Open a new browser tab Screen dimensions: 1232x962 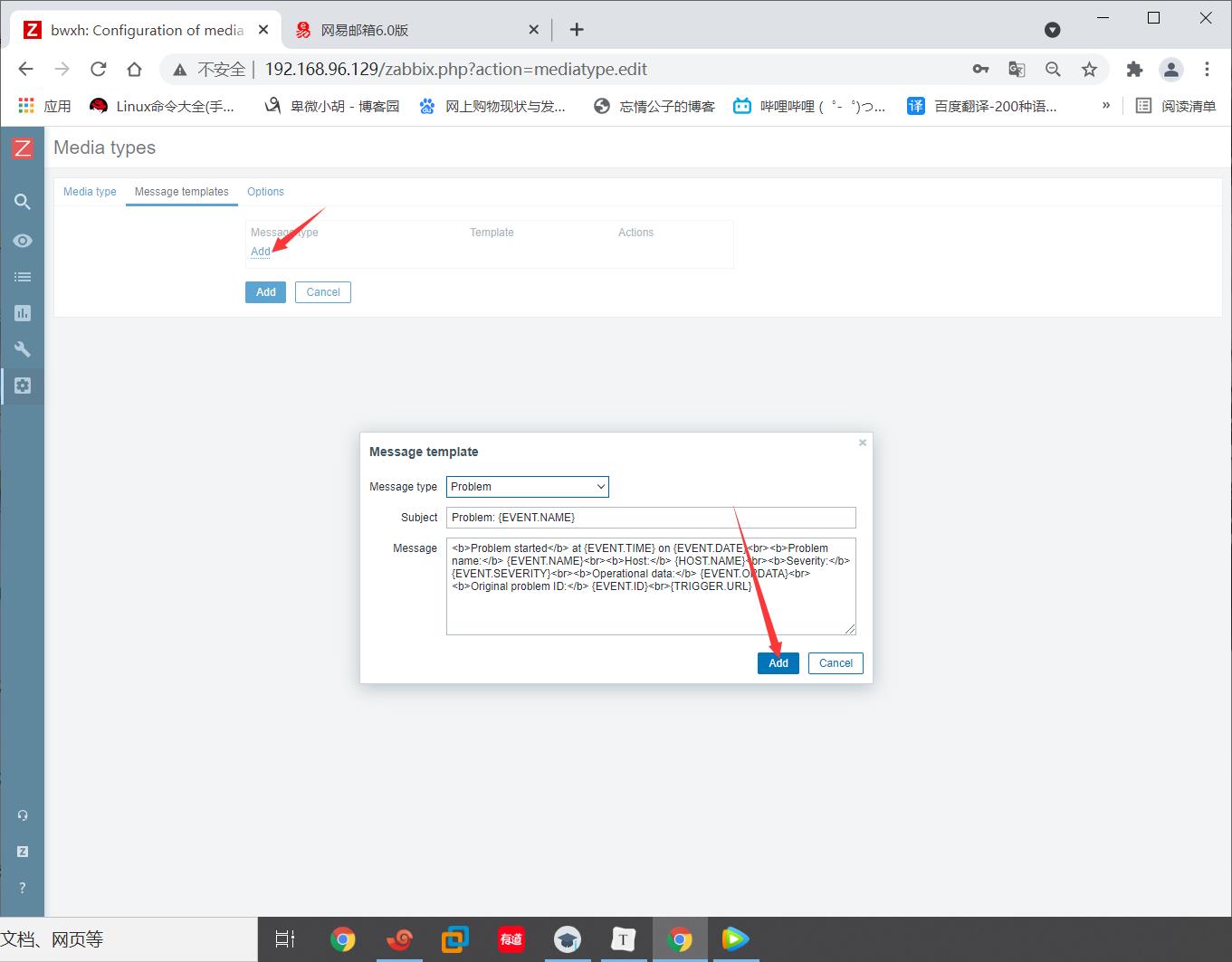tap(577, 30)
